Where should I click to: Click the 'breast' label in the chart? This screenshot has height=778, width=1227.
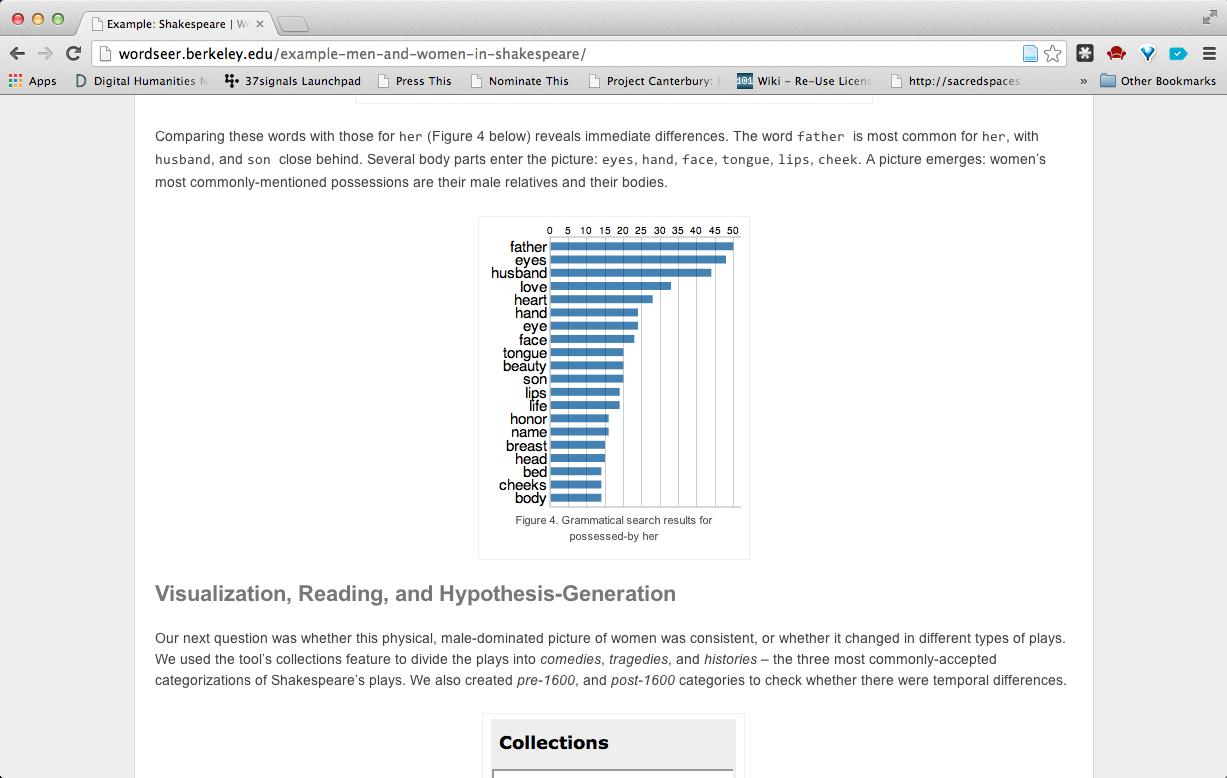tap(527, 446)
